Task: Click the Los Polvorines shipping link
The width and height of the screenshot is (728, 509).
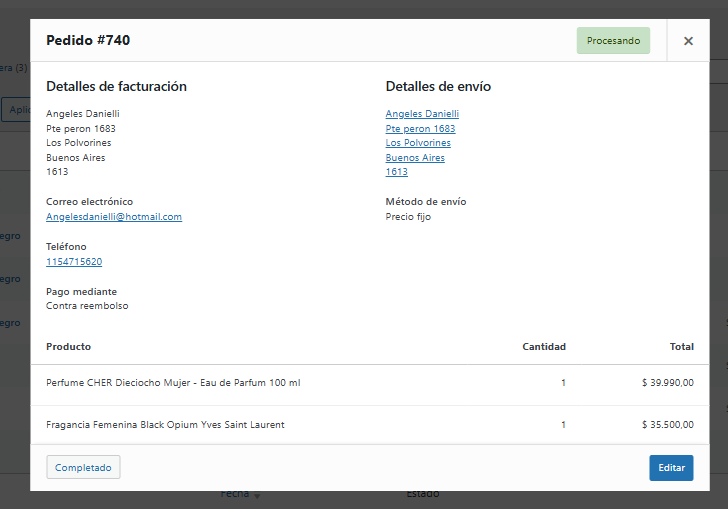Action: pos(418,143)
